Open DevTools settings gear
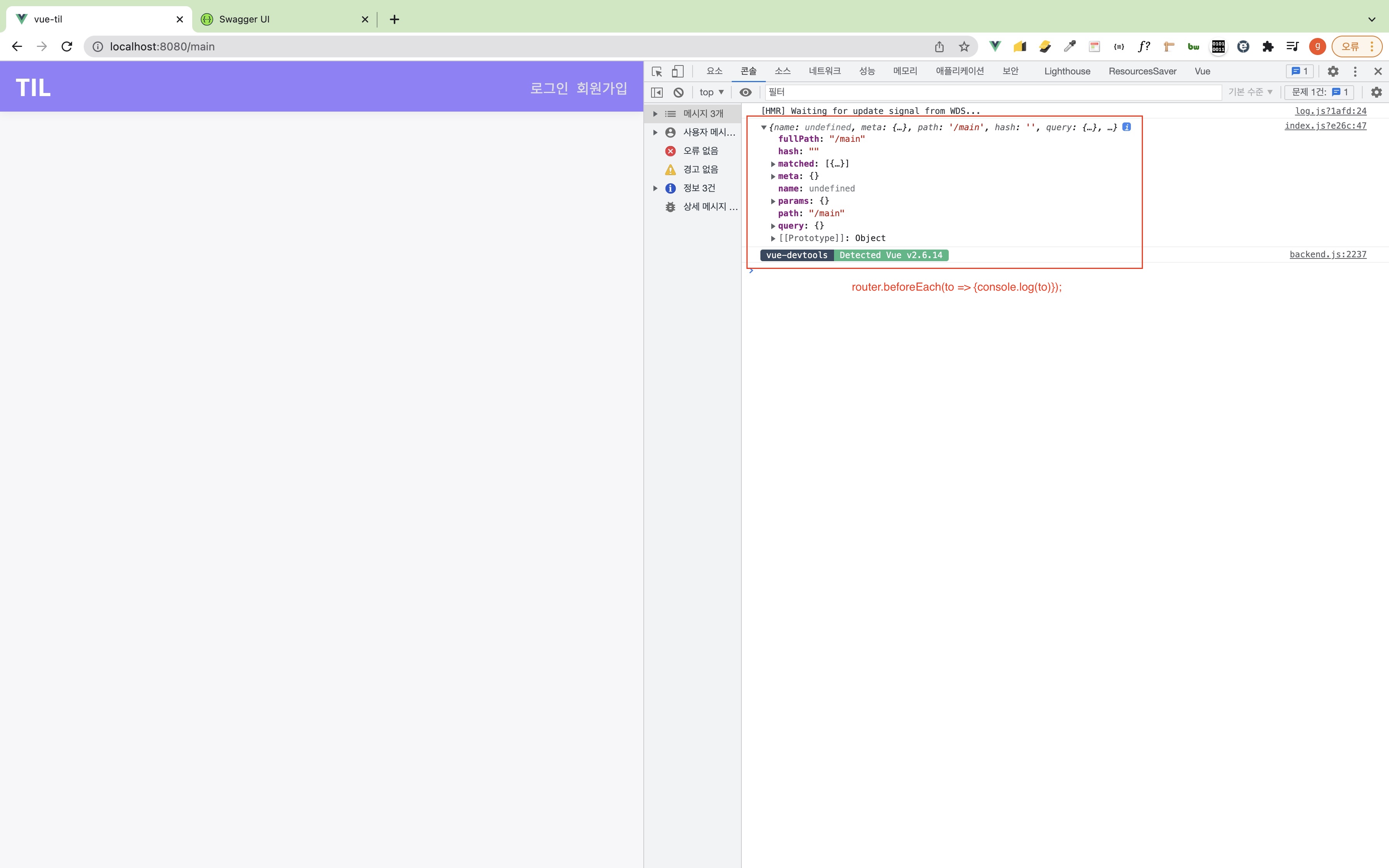This screenshot has width=1389, height=868. [x=1333, y=71]
